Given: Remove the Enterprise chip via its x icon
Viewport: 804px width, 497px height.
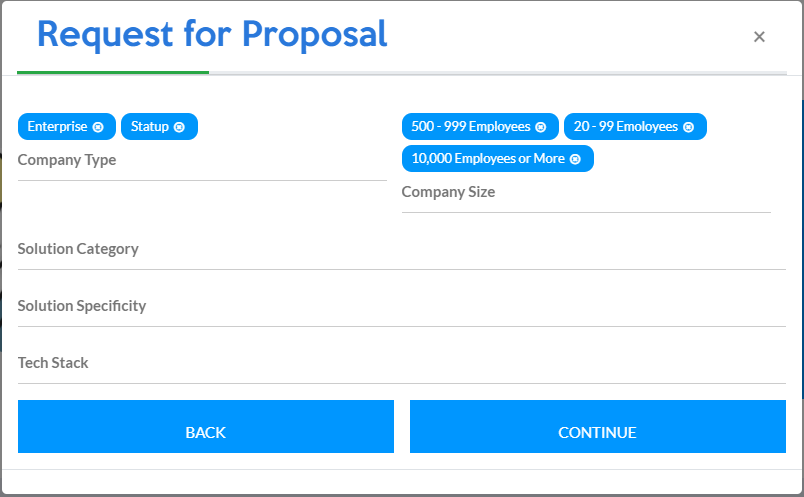Looking at the screenshot, I should 98,127.
